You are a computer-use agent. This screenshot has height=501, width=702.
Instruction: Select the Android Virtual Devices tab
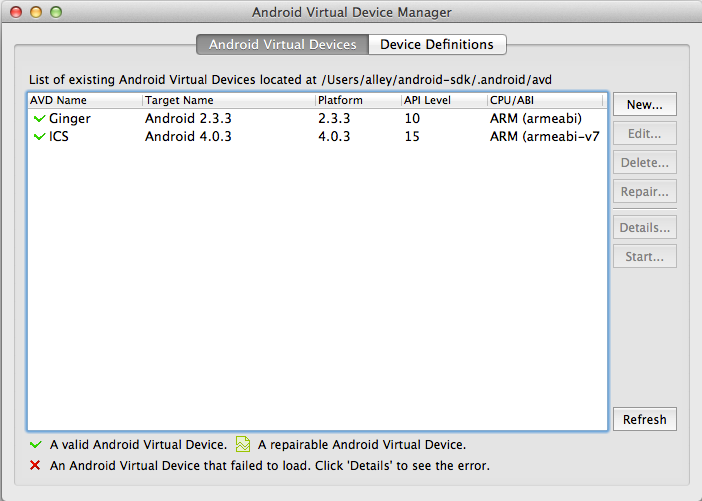[283, 44]
